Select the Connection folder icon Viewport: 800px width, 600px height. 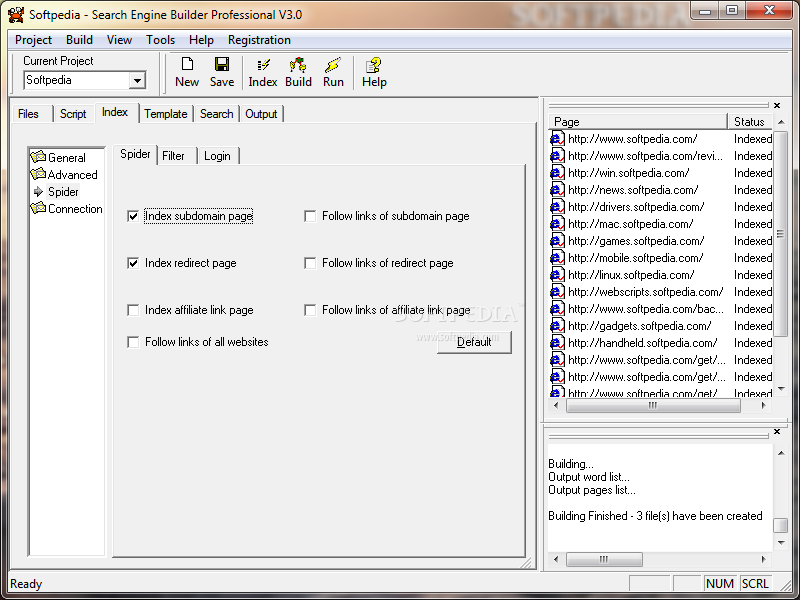(38, 208)
